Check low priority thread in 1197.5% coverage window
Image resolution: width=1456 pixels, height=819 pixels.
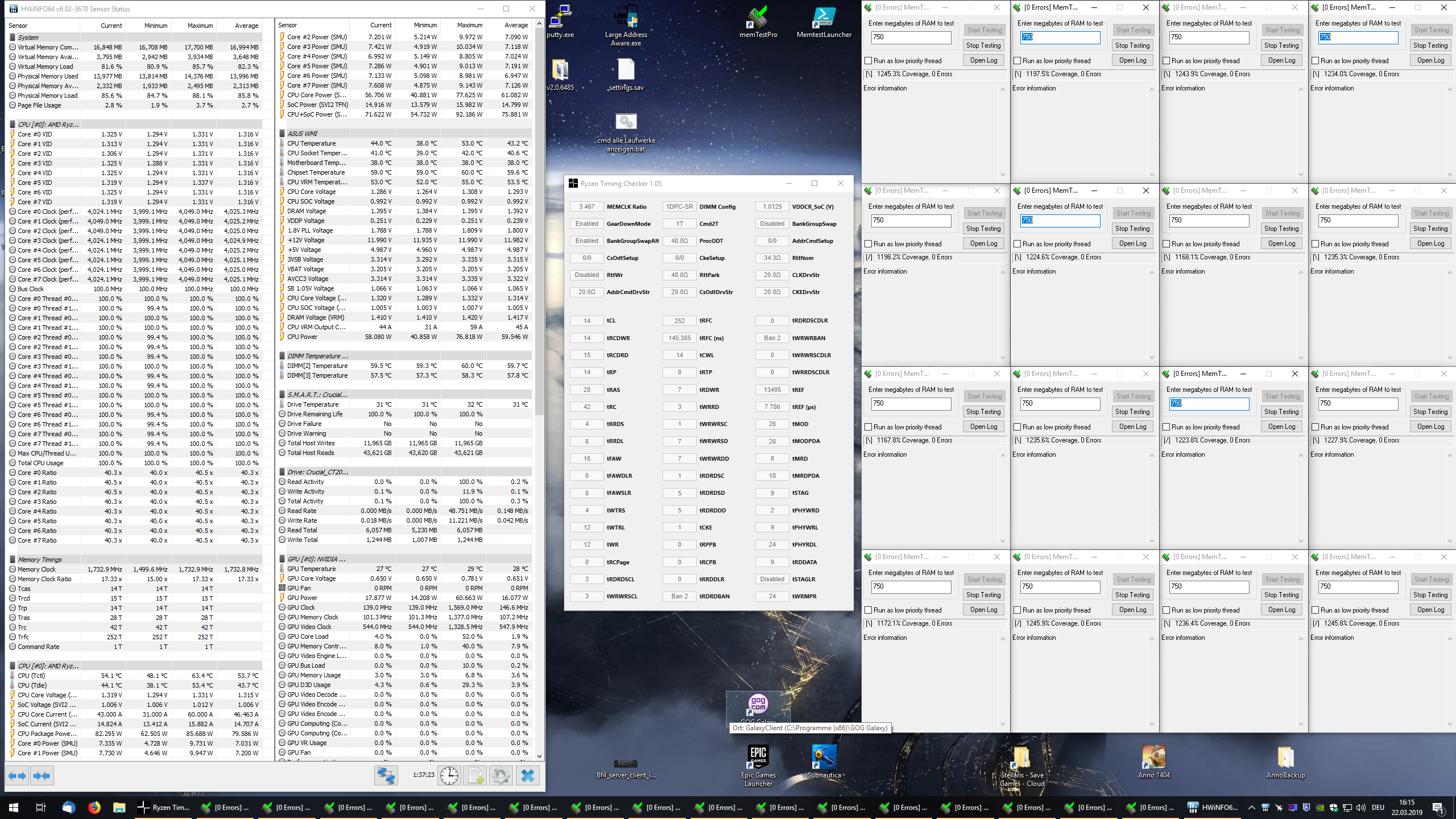[x=1017, y=61]
